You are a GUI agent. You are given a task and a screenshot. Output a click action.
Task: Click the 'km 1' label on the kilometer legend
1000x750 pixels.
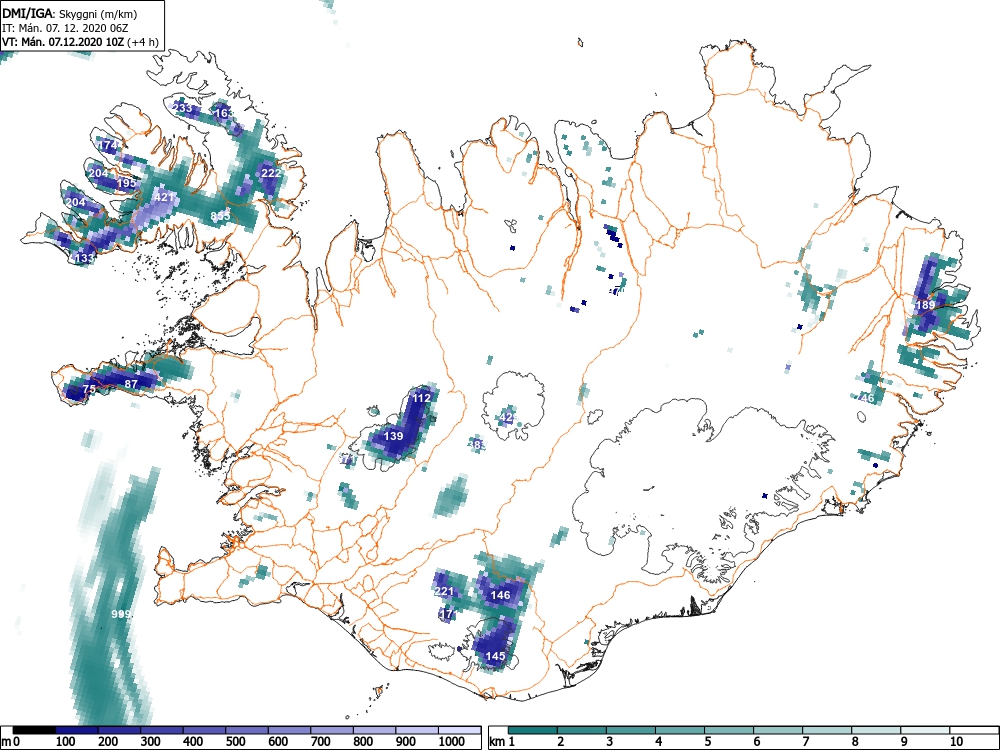pyautogui.click(x=502, y=742)
